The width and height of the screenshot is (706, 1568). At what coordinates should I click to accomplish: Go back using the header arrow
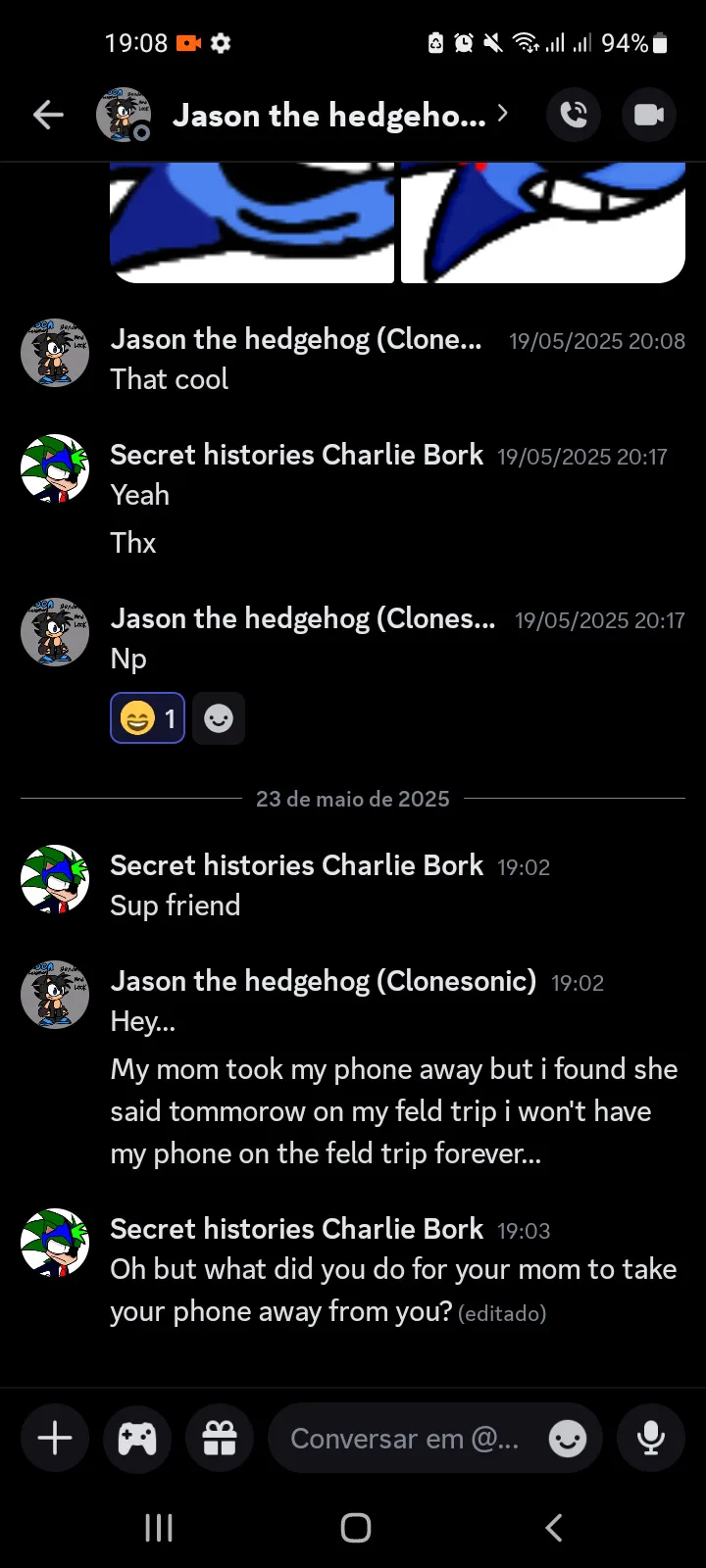tap(48, 115)
